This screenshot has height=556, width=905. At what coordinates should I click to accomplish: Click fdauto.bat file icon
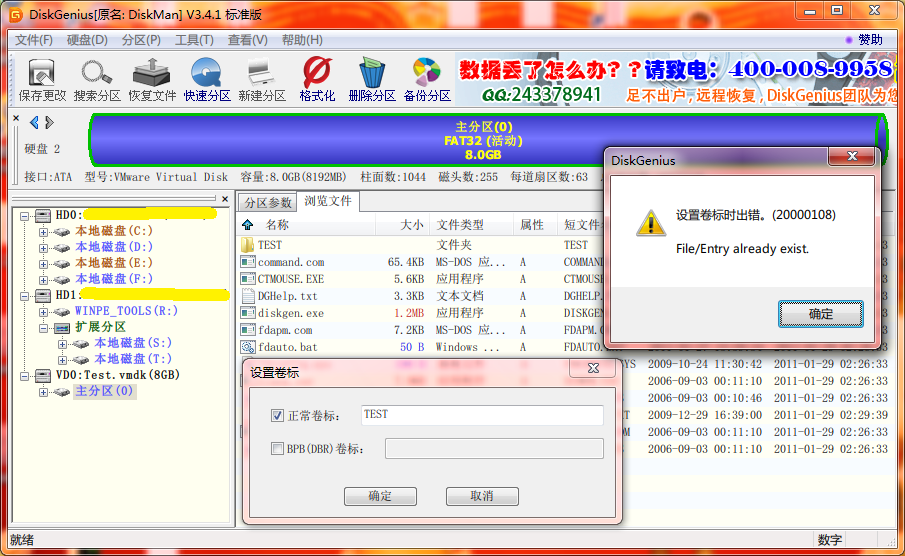[x=248, y=347]
